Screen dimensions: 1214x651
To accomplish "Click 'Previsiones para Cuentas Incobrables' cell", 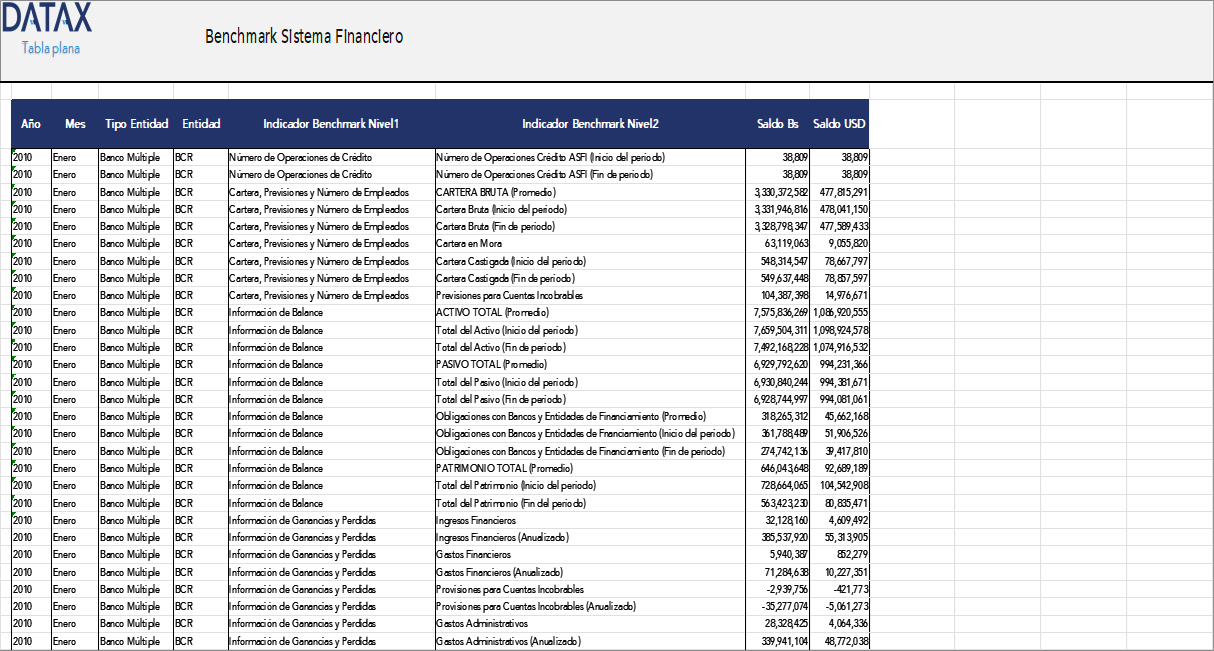I will [x=590, y=295].
